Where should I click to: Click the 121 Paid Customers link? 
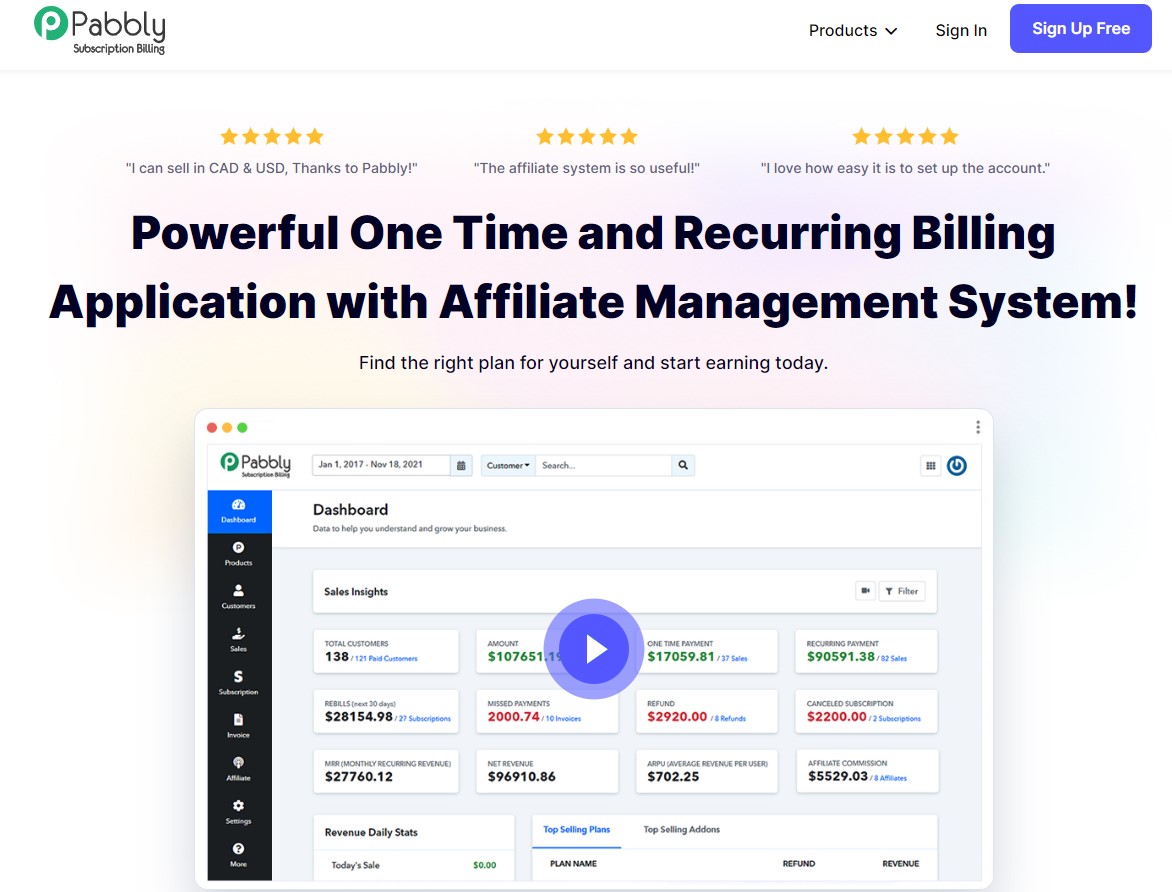[x=386, y=659]
